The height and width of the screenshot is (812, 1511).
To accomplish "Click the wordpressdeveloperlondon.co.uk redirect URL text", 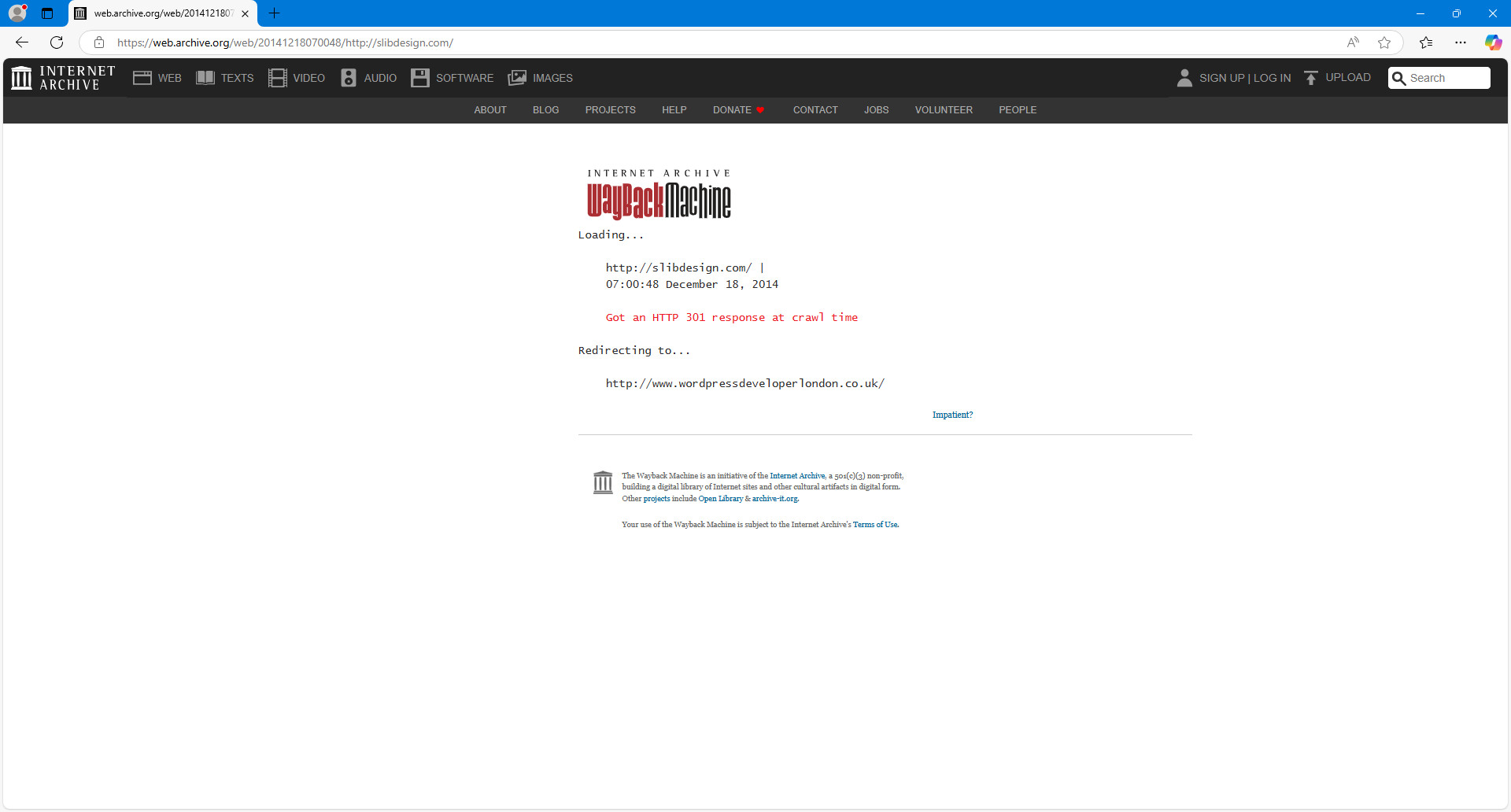I will coord(745,383).
